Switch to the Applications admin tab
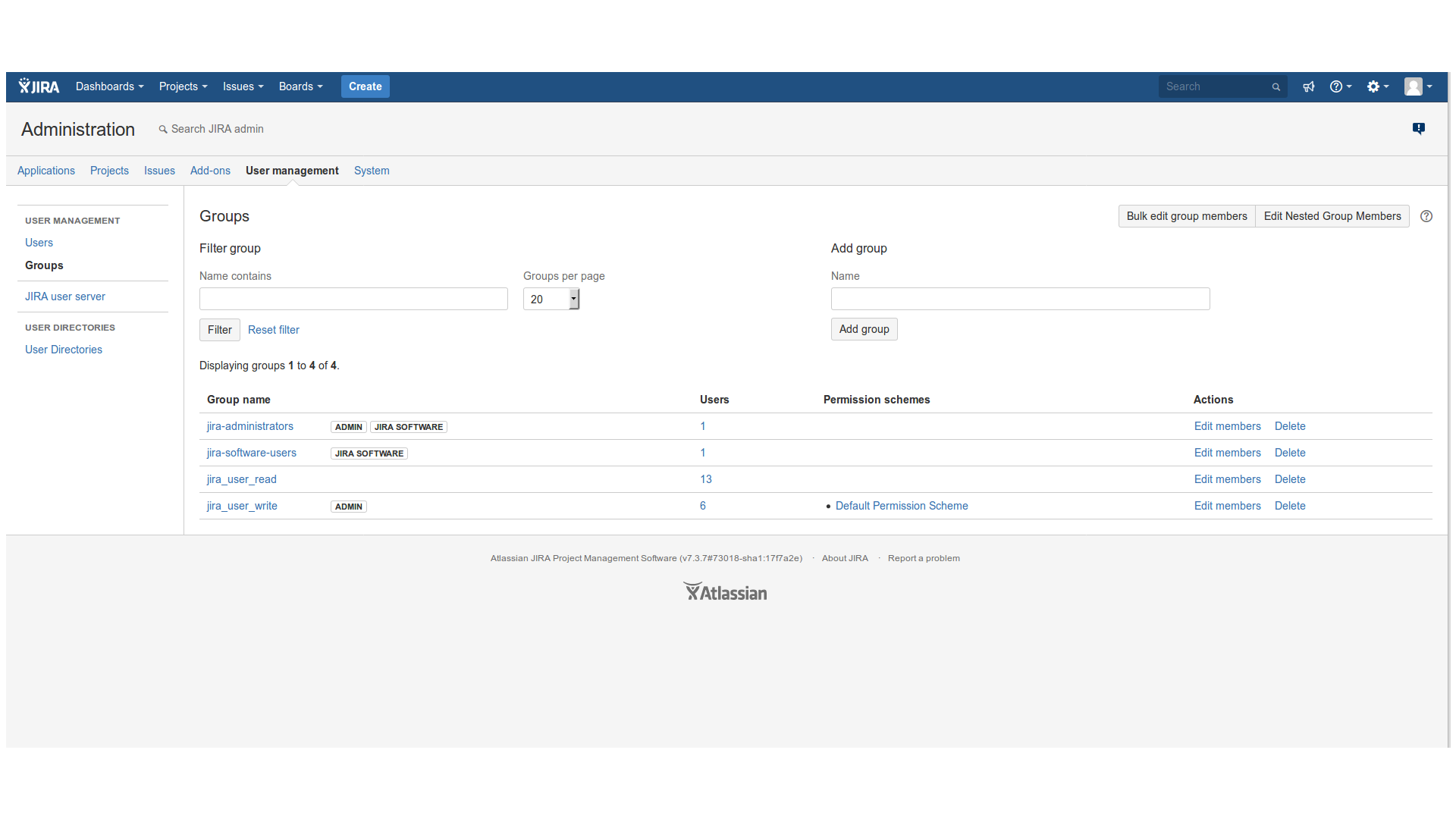This screenshot has height=819, width=1456. (46, 171)
